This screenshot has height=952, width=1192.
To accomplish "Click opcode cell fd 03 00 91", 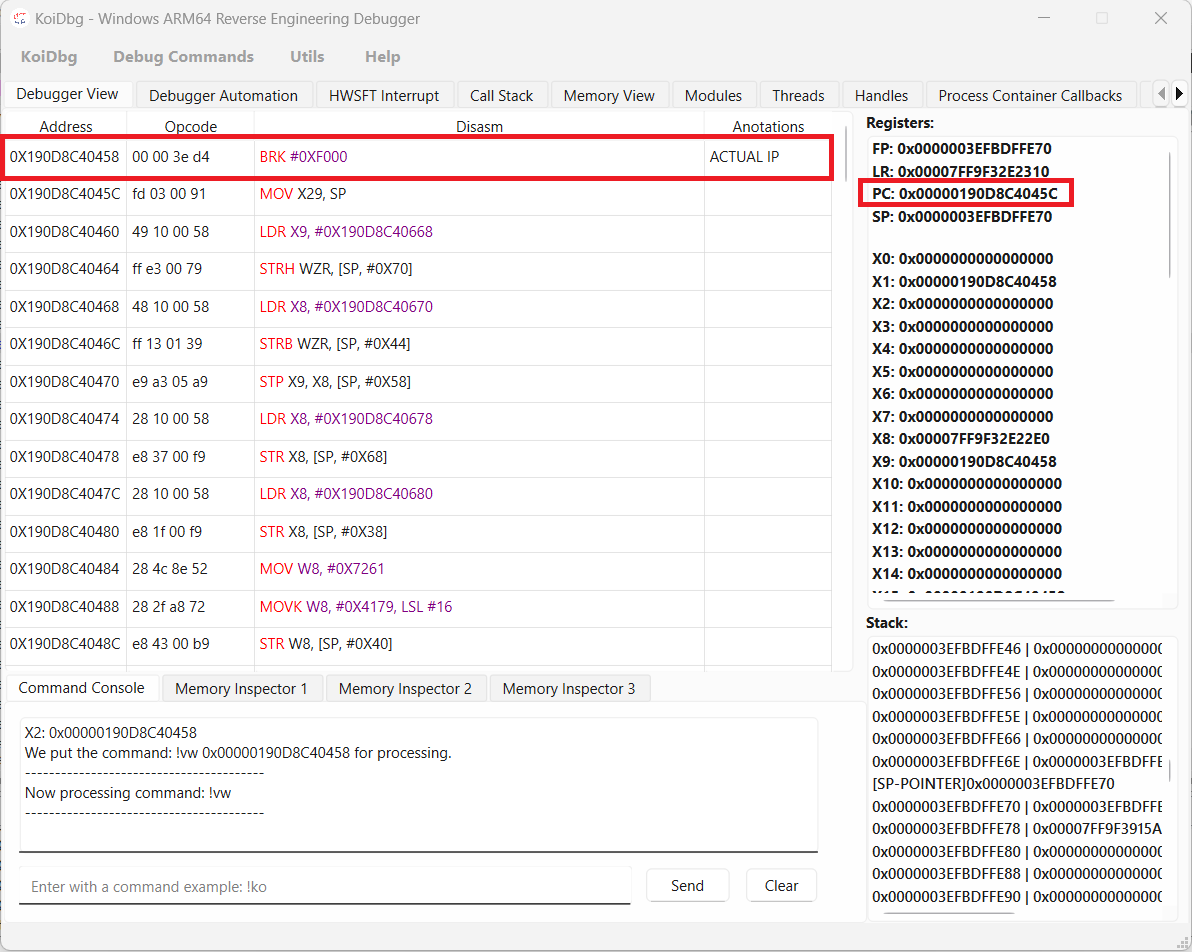I will pos(190,194).
